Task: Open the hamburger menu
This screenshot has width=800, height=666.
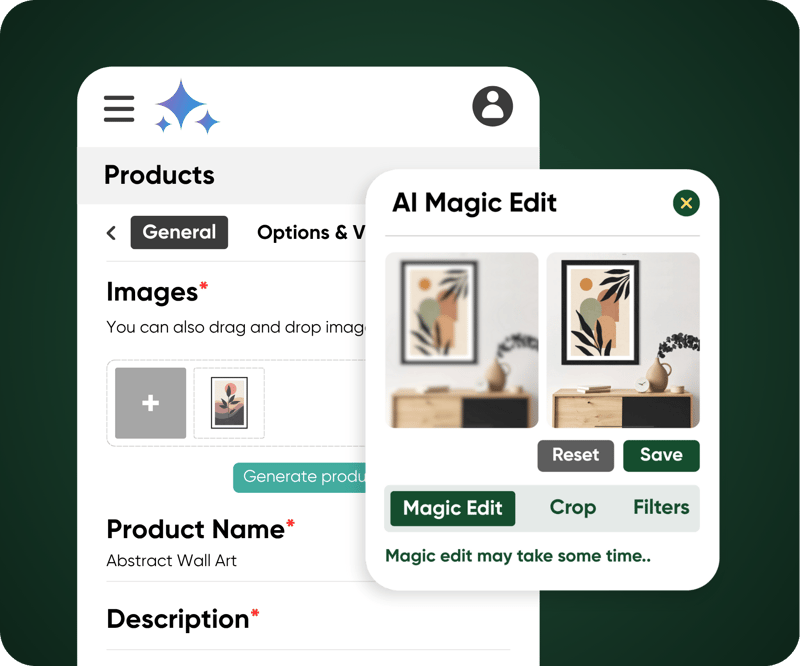Action: [119, 108]
